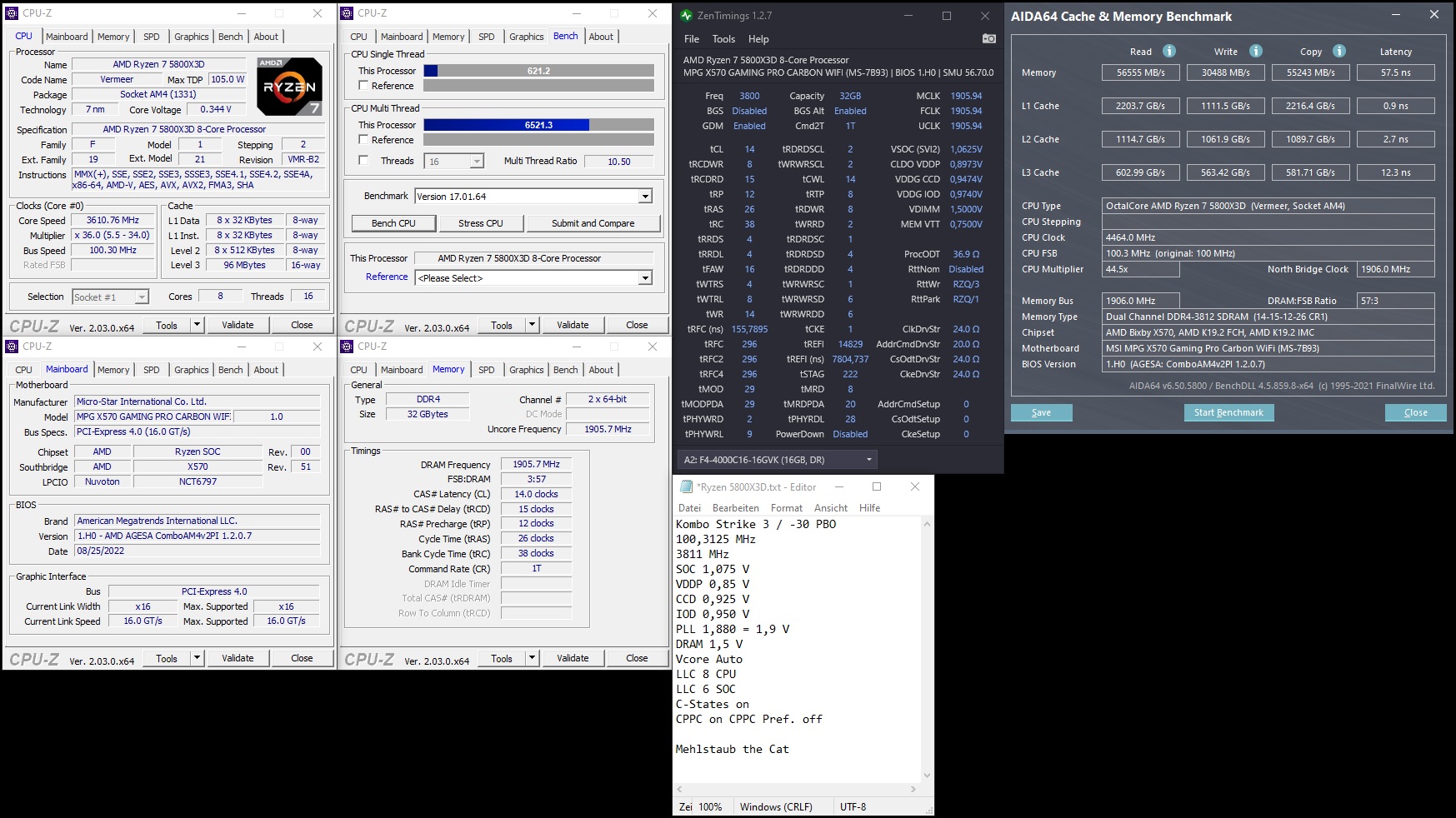
Task: Click 'Windows (CRLF)' in the editor status bar
Action: pos(776,806)
